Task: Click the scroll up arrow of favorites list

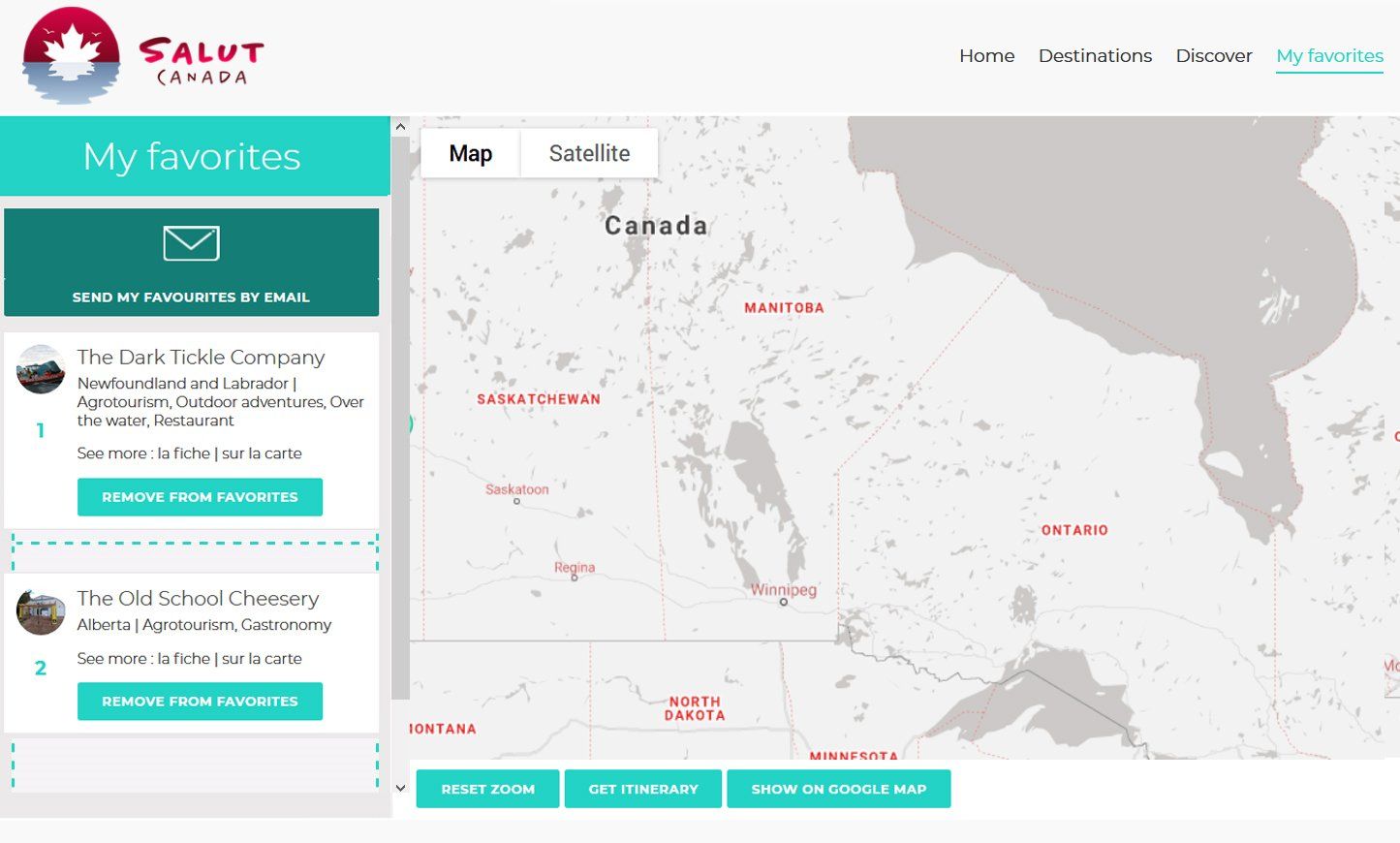Action: (400, 127)
